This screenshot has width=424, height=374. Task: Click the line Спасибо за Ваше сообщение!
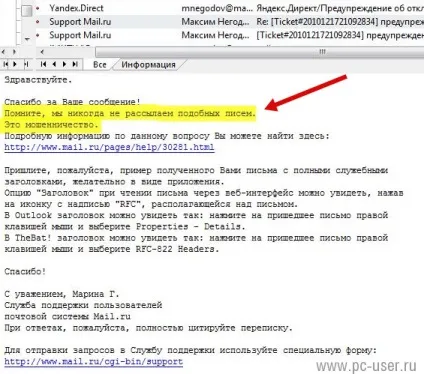[73, 102]
